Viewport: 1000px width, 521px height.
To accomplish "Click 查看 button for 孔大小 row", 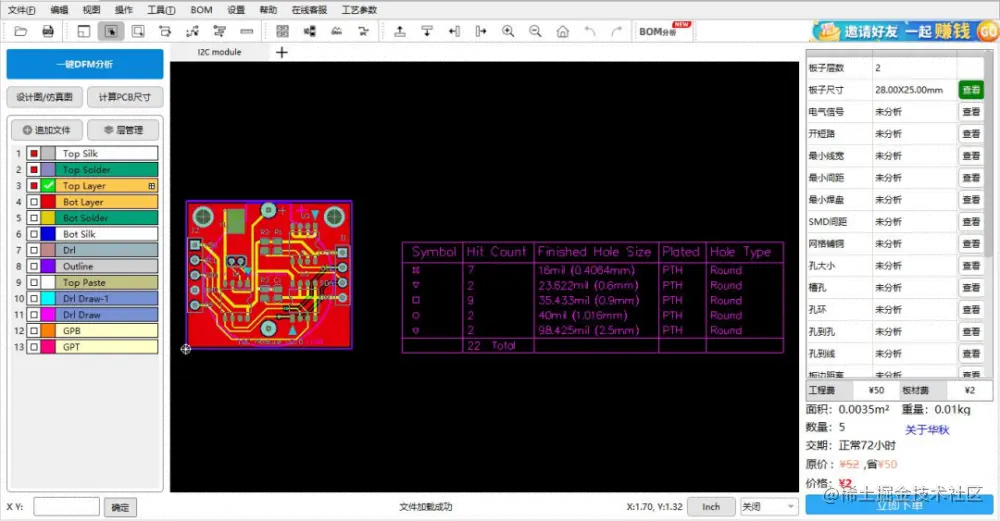I will tap(971, 266).
